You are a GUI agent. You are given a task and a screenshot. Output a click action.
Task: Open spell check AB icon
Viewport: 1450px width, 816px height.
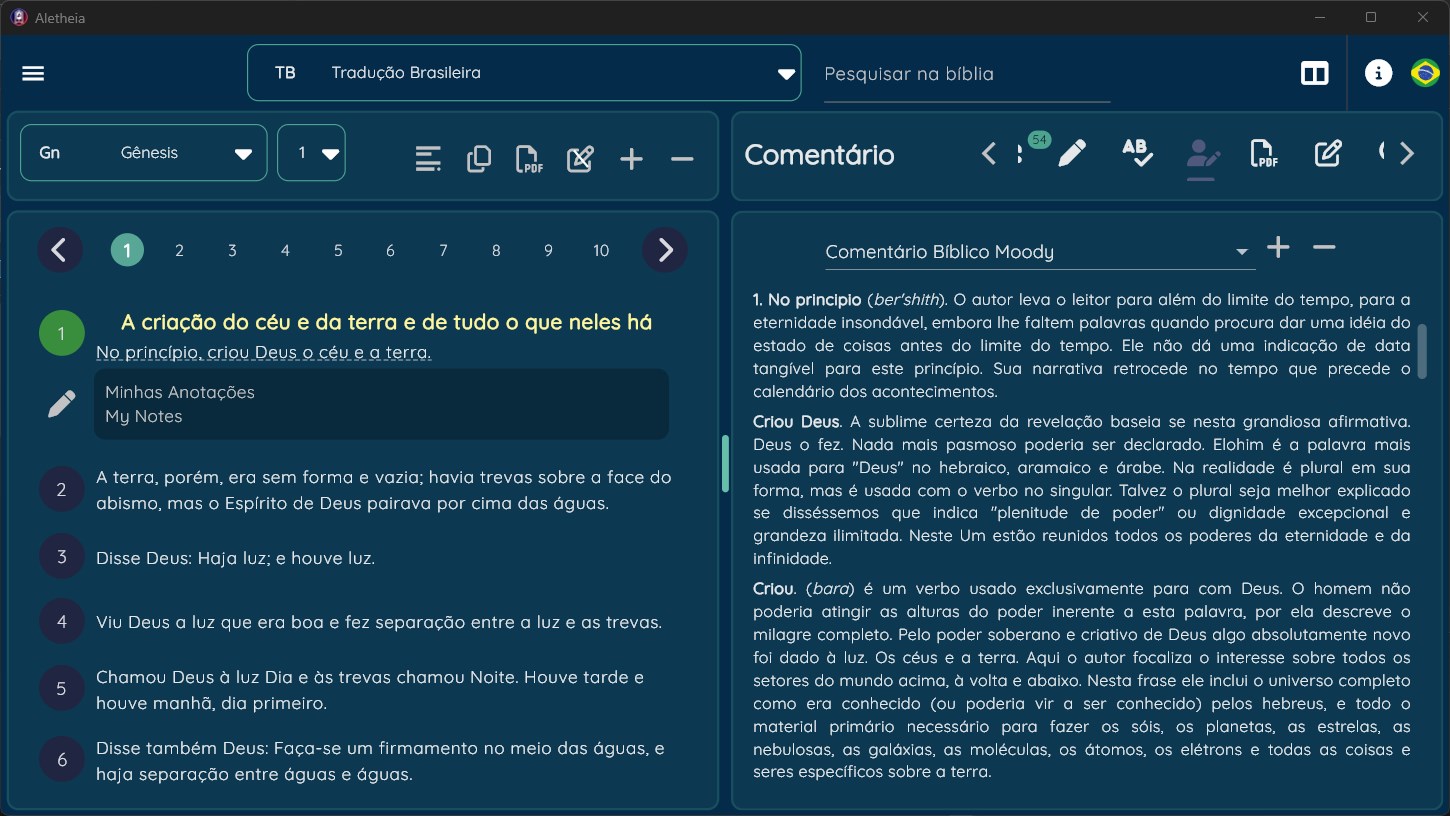point(1137,153)
